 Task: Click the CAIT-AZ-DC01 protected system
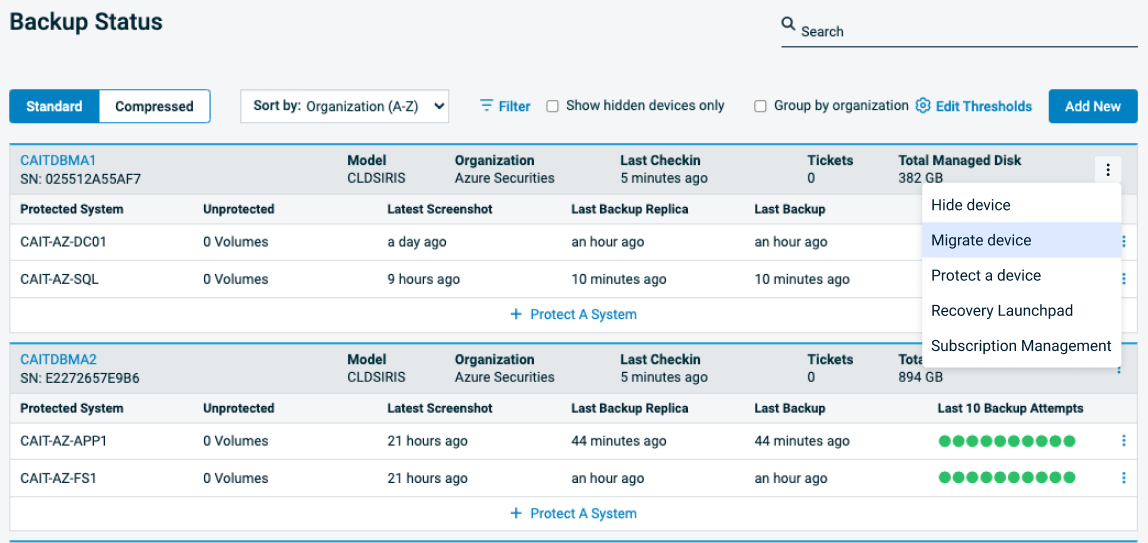64,241
